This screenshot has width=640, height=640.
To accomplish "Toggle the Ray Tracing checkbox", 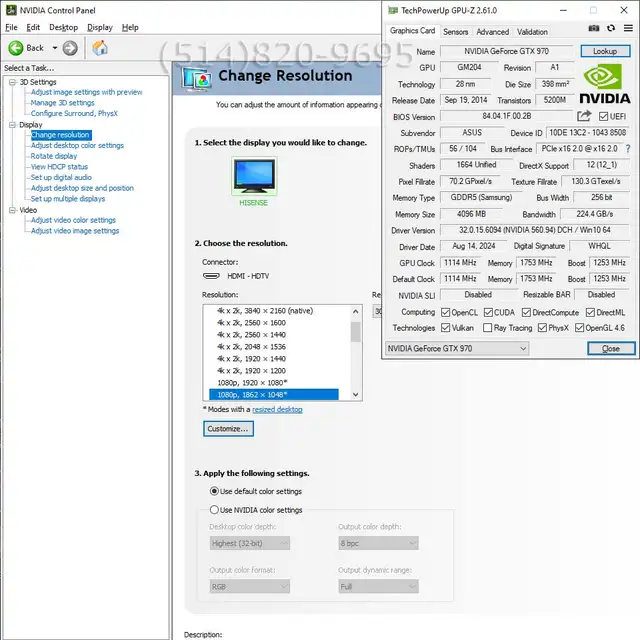I will [x=487, y=328].
